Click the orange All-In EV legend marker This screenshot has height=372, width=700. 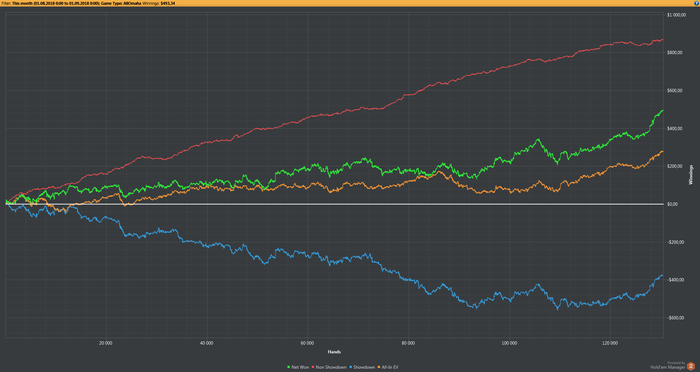[x=379, y=367]
